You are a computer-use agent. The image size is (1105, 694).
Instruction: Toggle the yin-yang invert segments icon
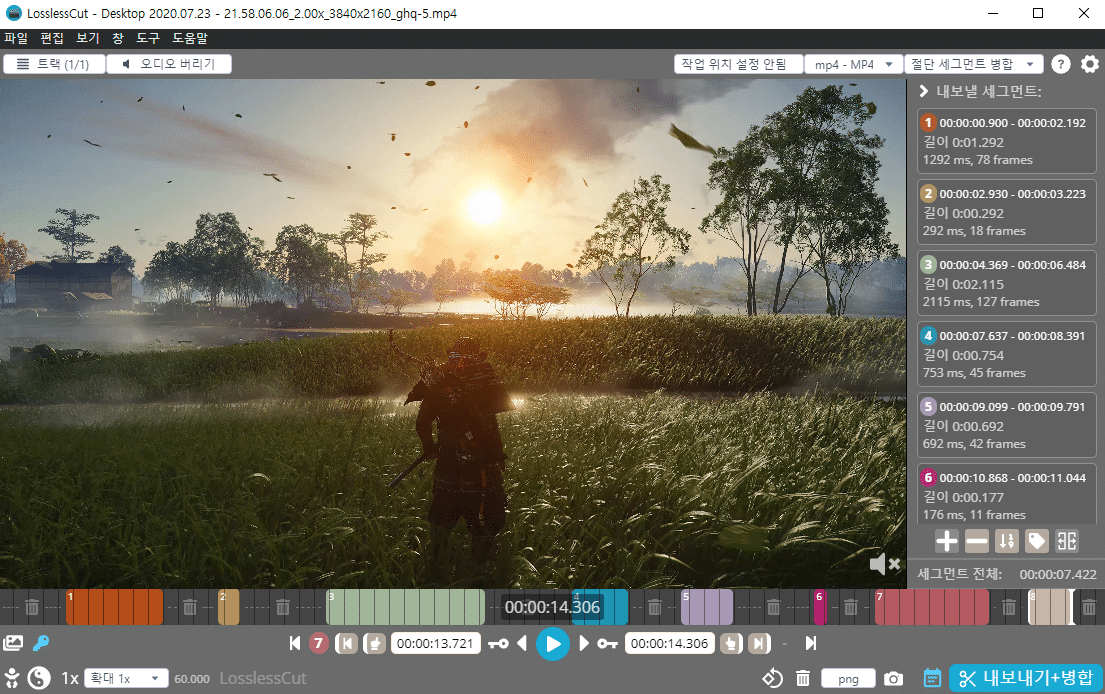(x=39, y=678)
